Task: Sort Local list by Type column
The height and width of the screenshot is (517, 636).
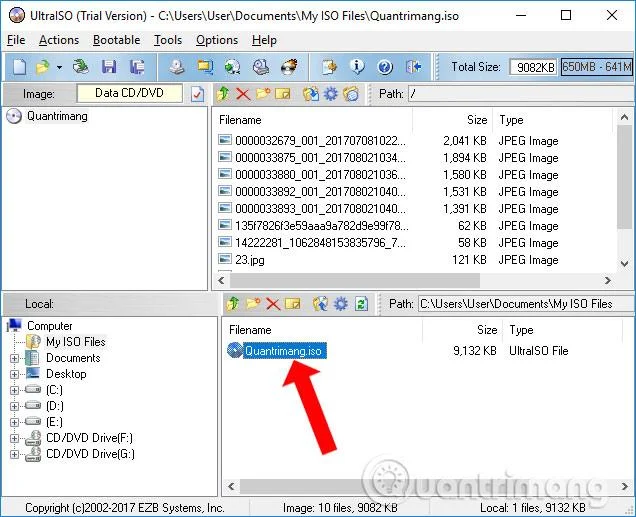Action: [x=562, y=330]
